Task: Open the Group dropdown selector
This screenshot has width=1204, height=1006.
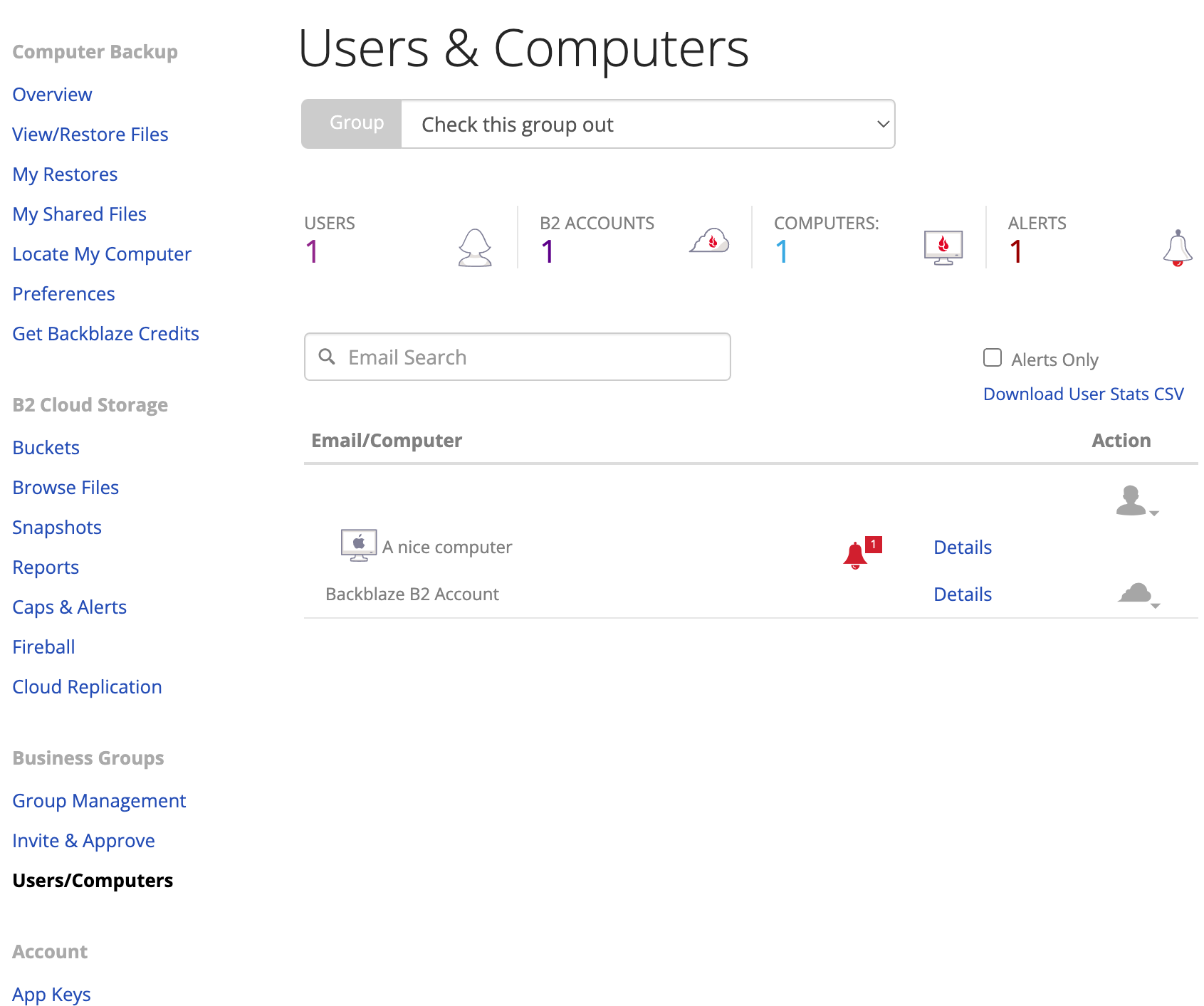Action: pyautogui.click(x=648, y=124)
